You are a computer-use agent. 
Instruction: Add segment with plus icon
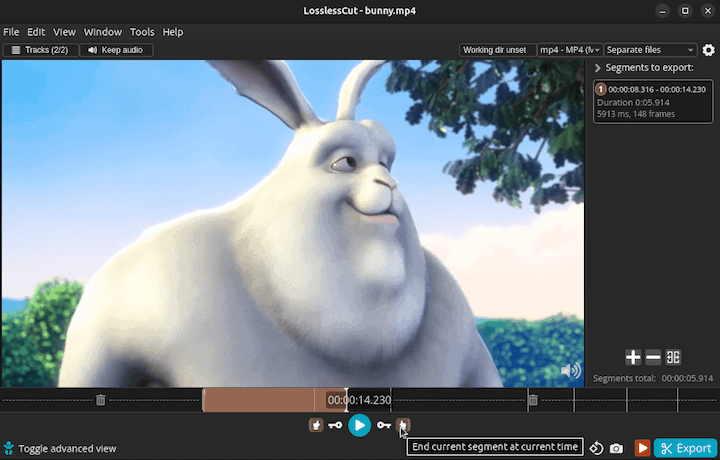click(x=633, y=357)
